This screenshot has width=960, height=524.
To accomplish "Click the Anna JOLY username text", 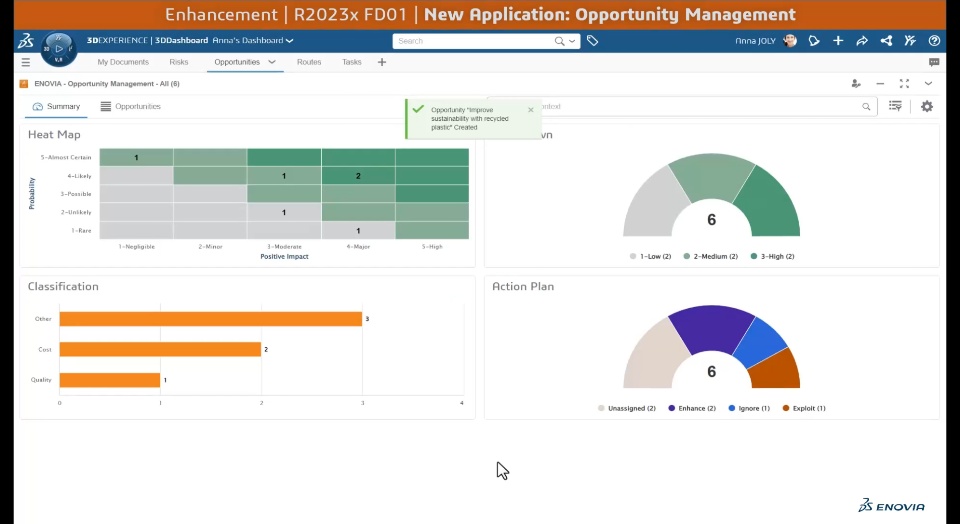I will [756, 41].
